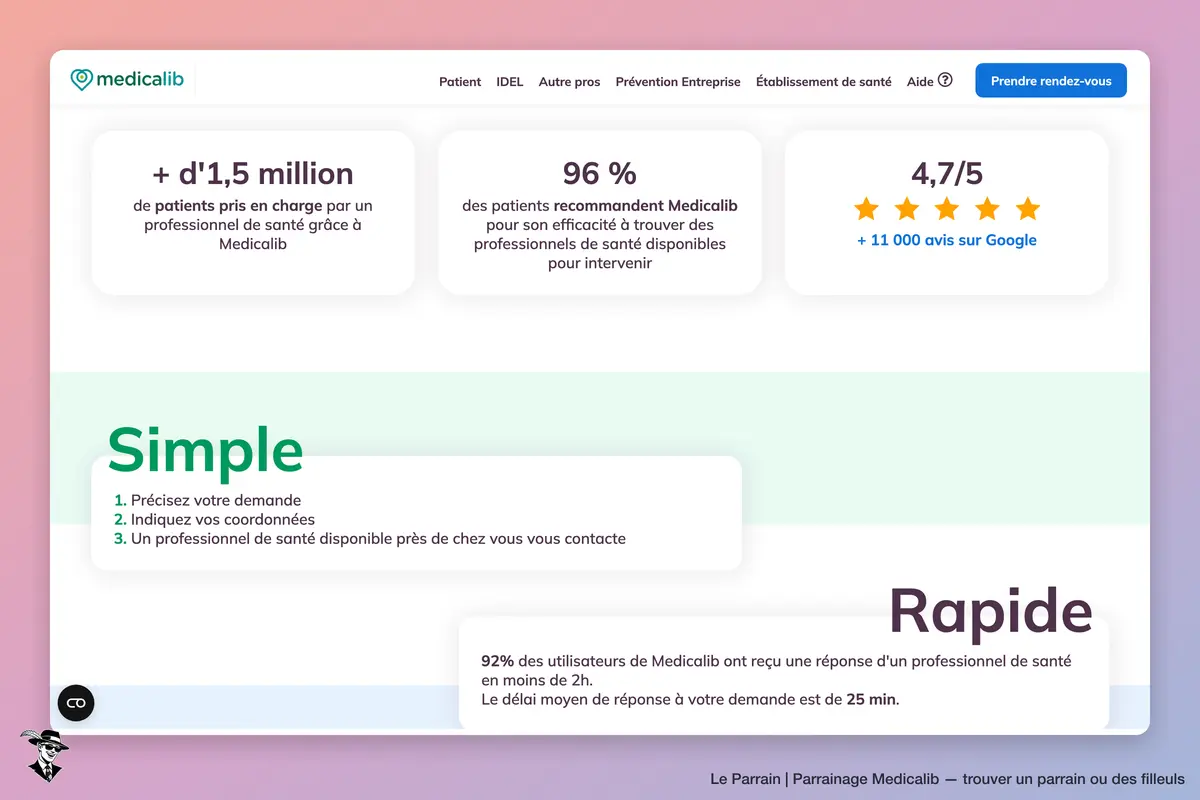The height and width of the screenshot is (800, 1200).
Task: Click the fifth rating star
Action: click(1028, 209)
